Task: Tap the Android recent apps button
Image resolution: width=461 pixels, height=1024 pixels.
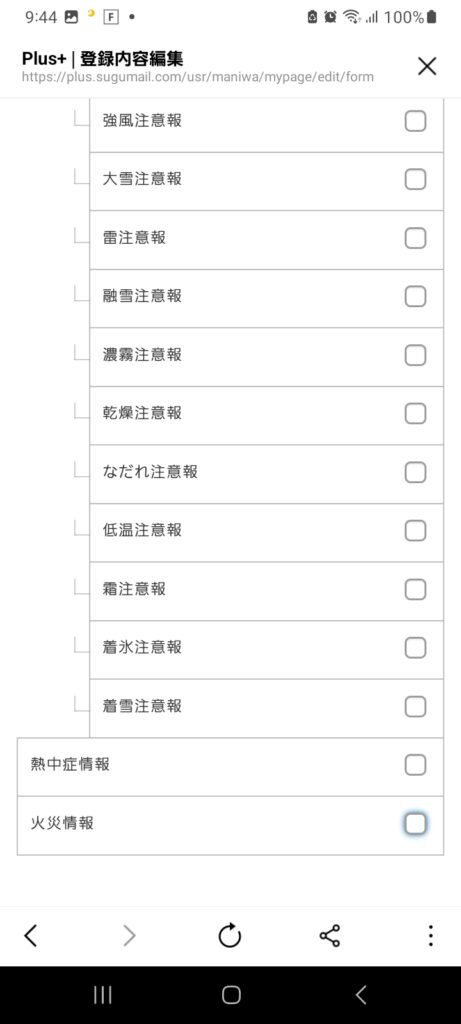Action: coord(103,995)
